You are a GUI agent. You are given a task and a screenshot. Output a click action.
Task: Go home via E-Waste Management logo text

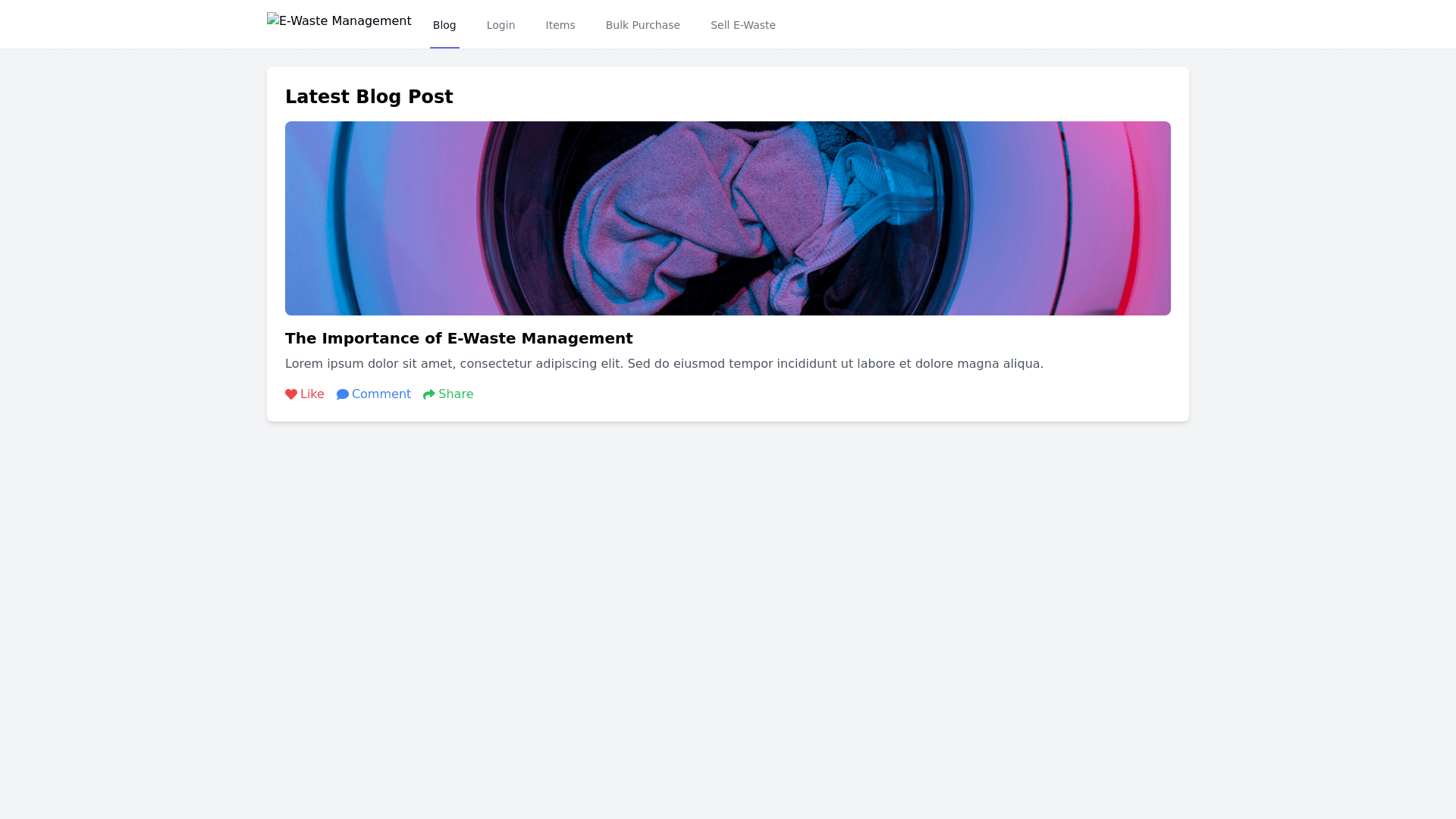pos(345,21)
